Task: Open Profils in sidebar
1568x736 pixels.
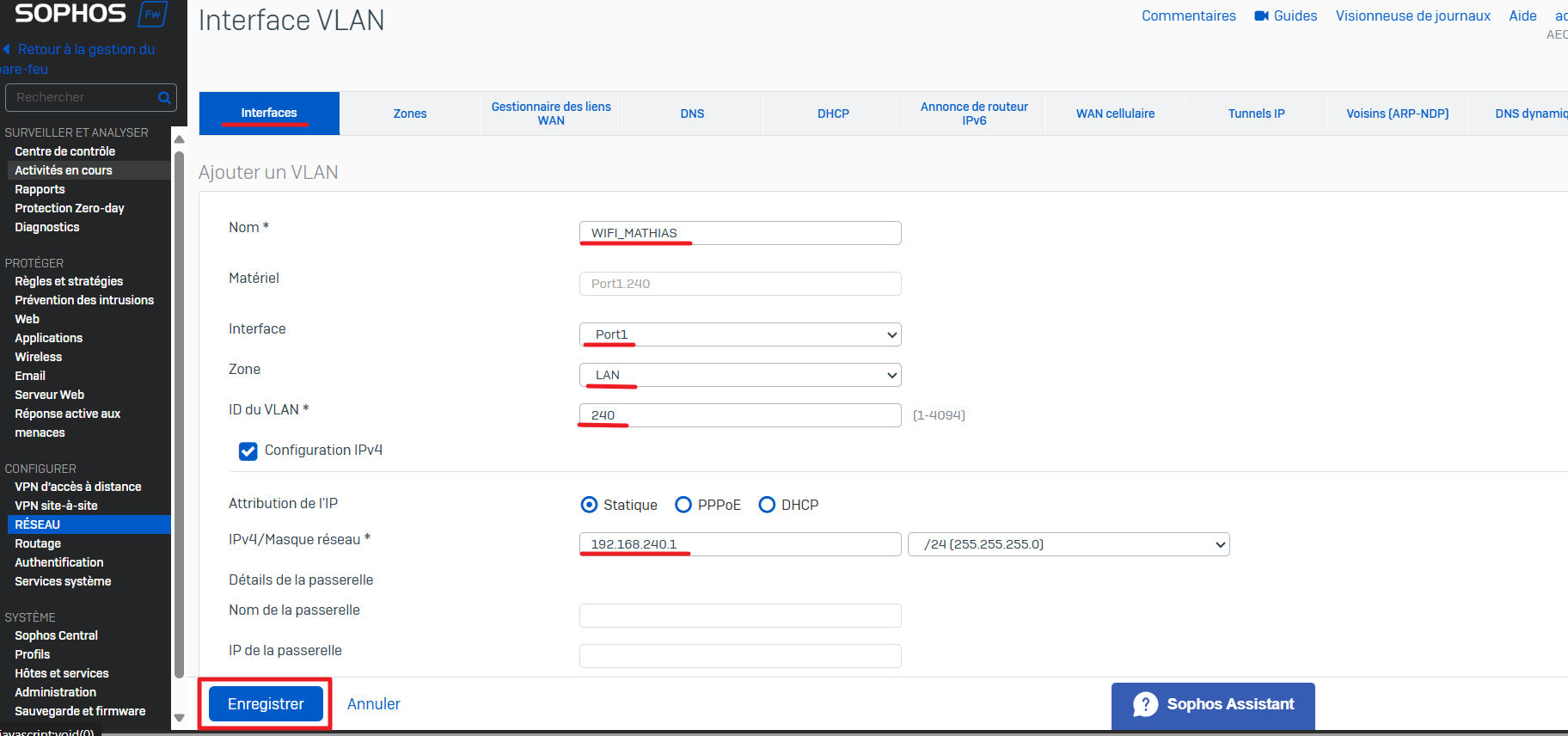Action: [33, 654]
